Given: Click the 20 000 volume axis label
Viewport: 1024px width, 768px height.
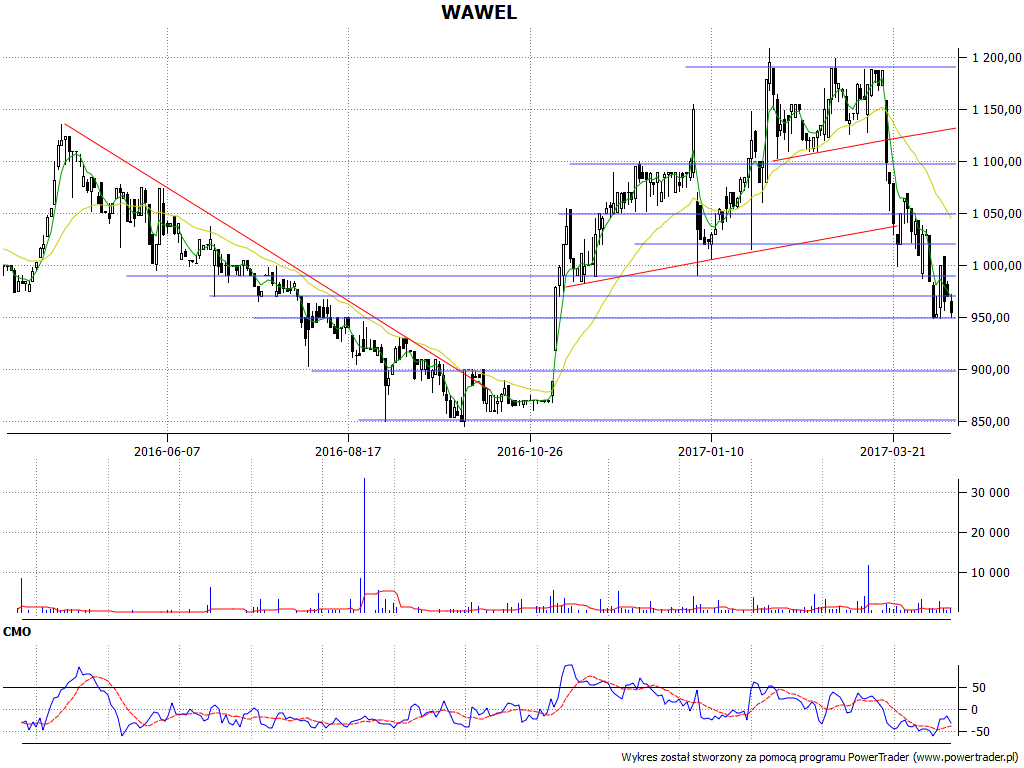Looking at the screenshot, I should [990, 533].
